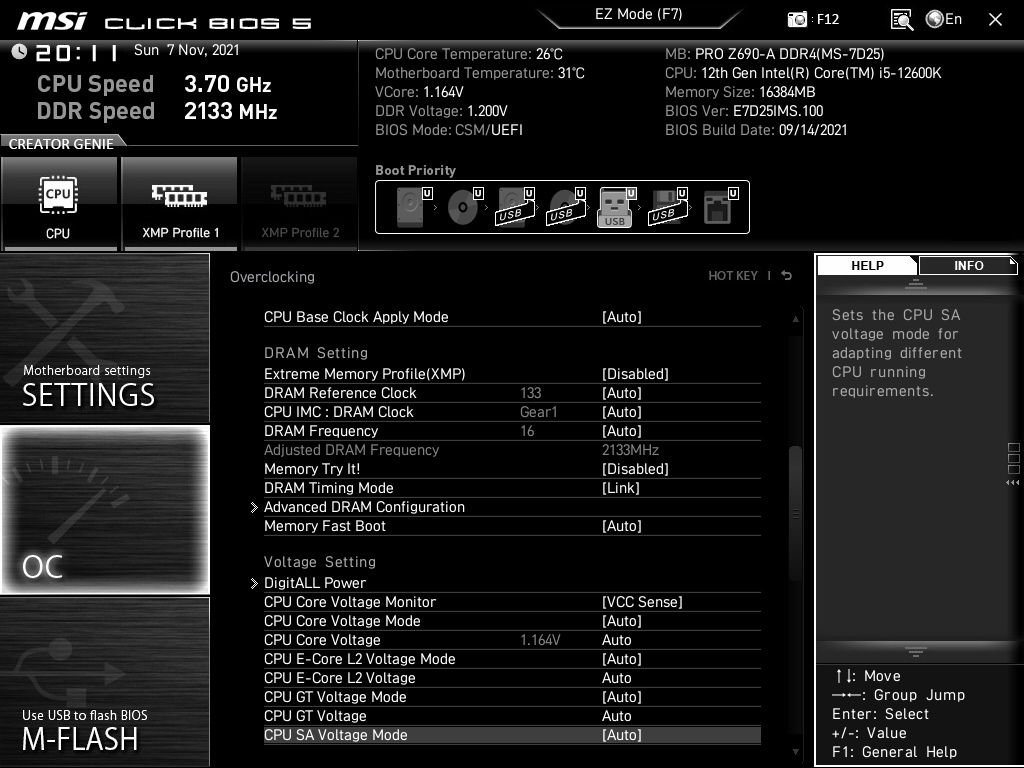The image size is (1024, 768).
Task: Click the Voltage Setting heading
Action: click(320, 562)
